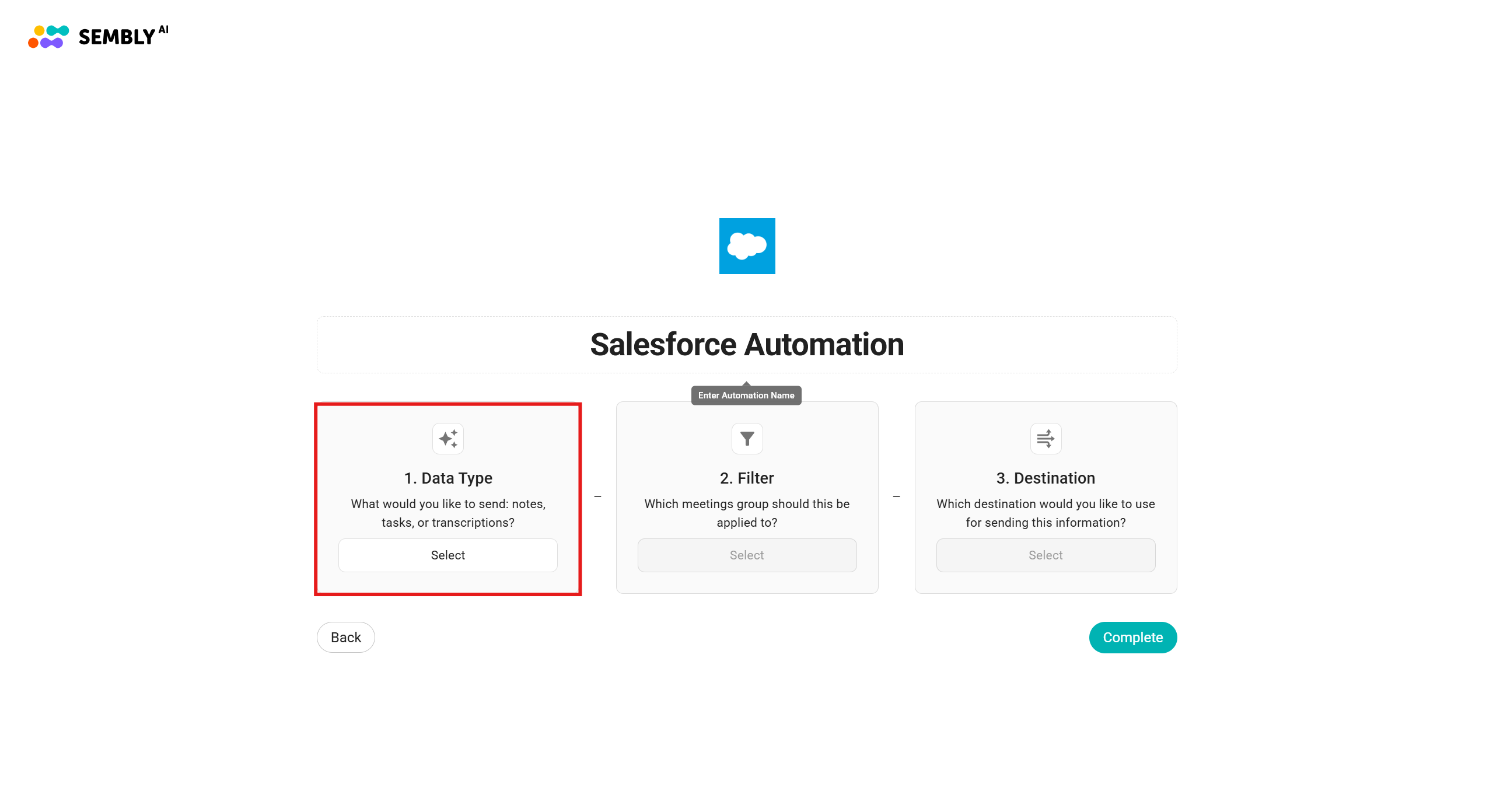Click the SEMBLY AI wordmark text

(123, 36)
